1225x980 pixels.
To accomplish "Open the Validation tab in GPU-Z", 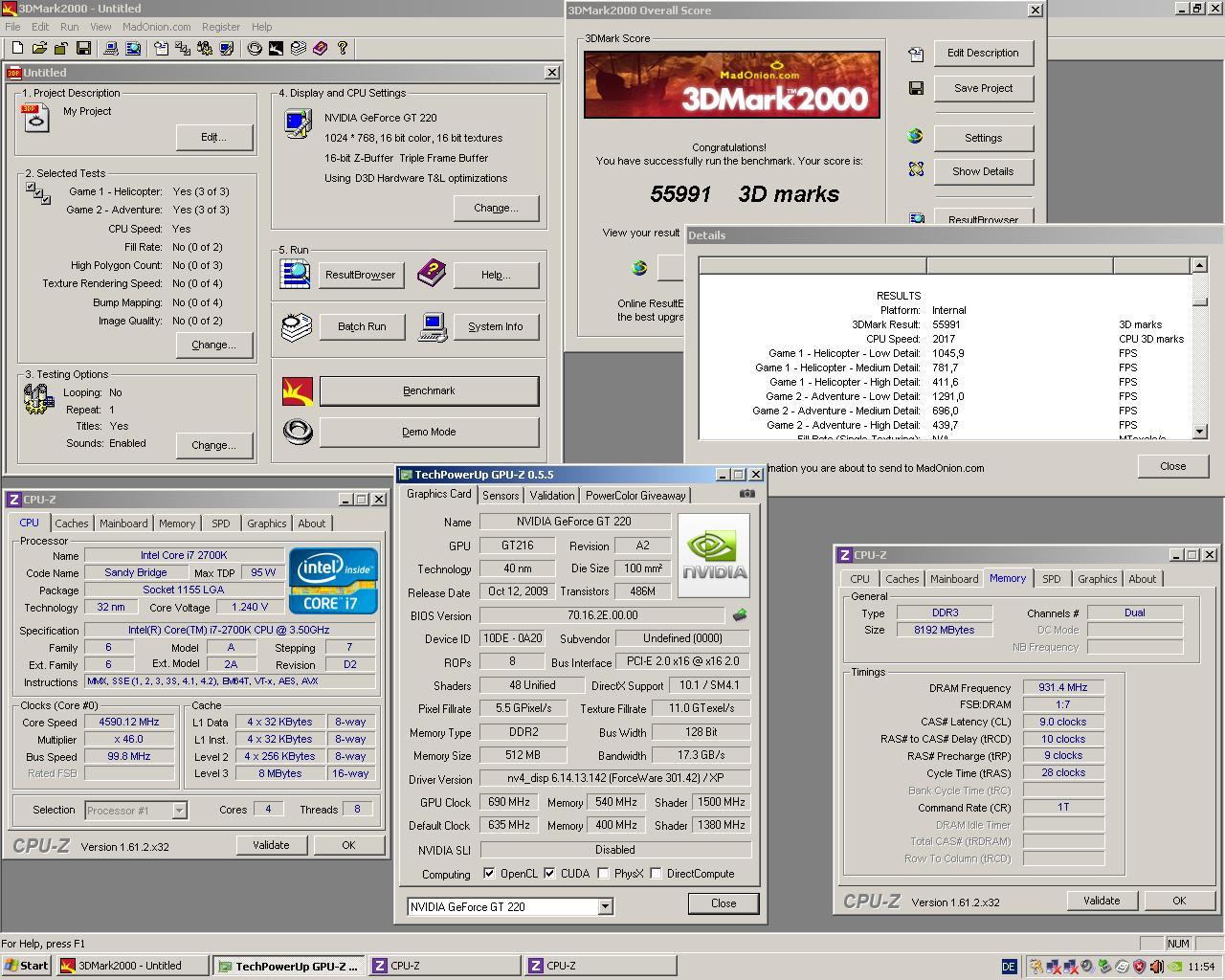I will pyautogui.click(x=552, y=495).
